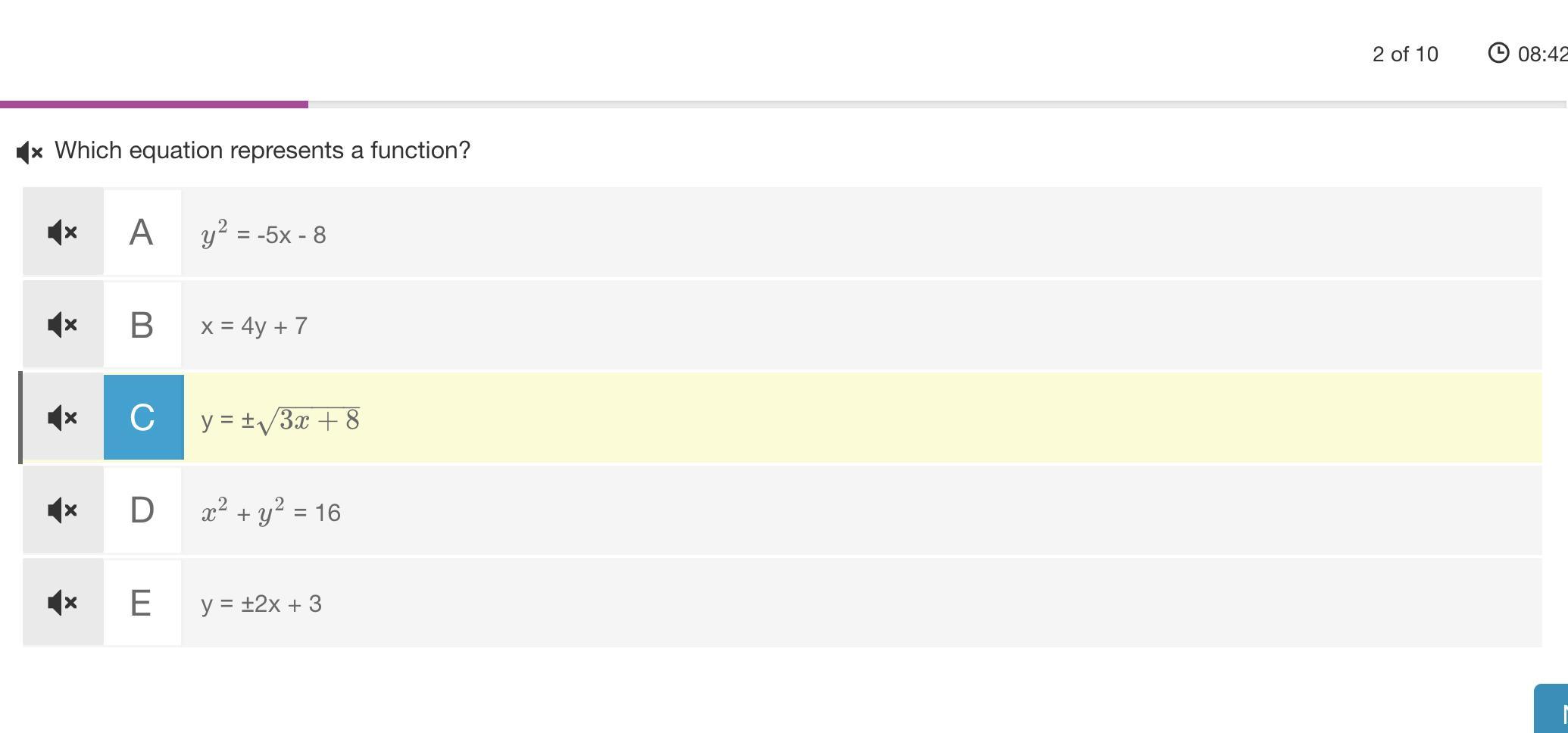Select answer letter A

142,232
